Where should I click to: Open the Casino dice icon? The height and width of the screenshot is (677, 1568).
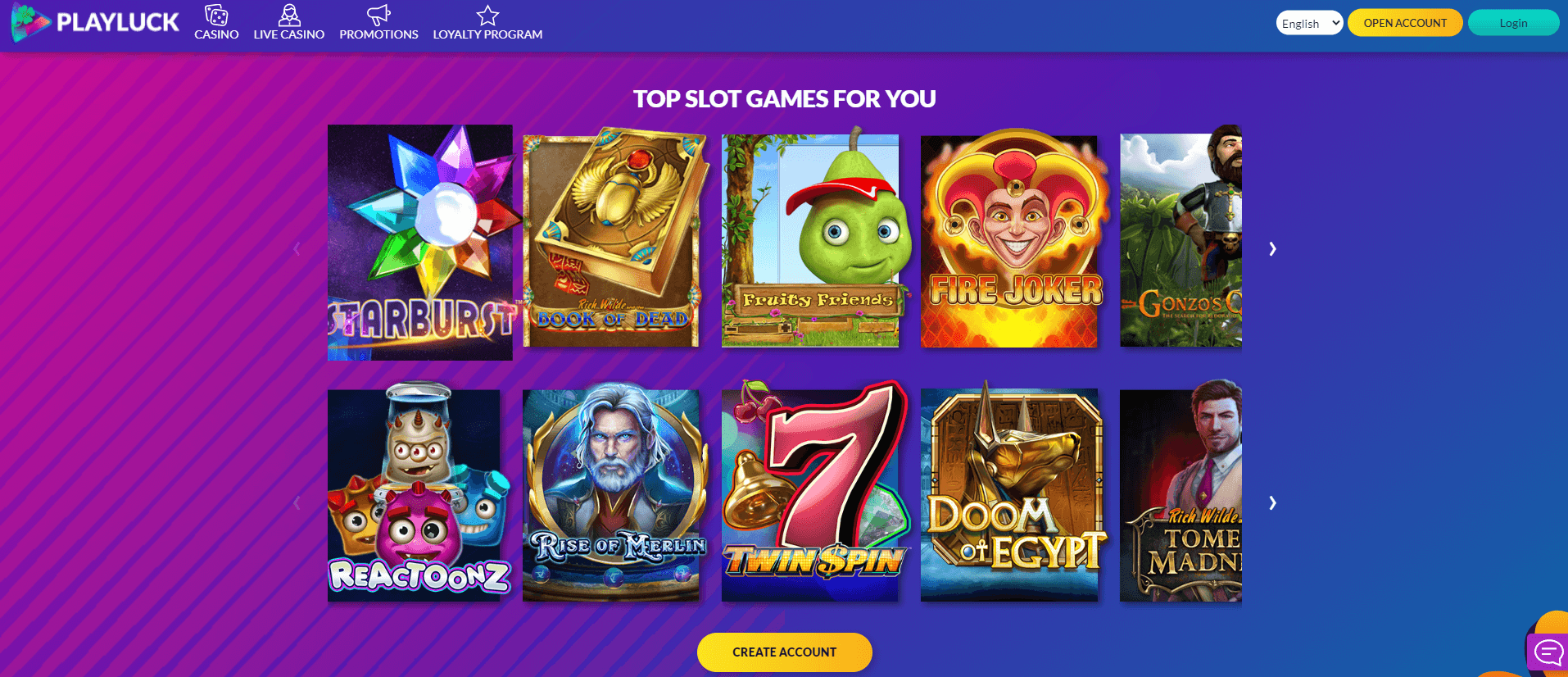pos(216,15)
